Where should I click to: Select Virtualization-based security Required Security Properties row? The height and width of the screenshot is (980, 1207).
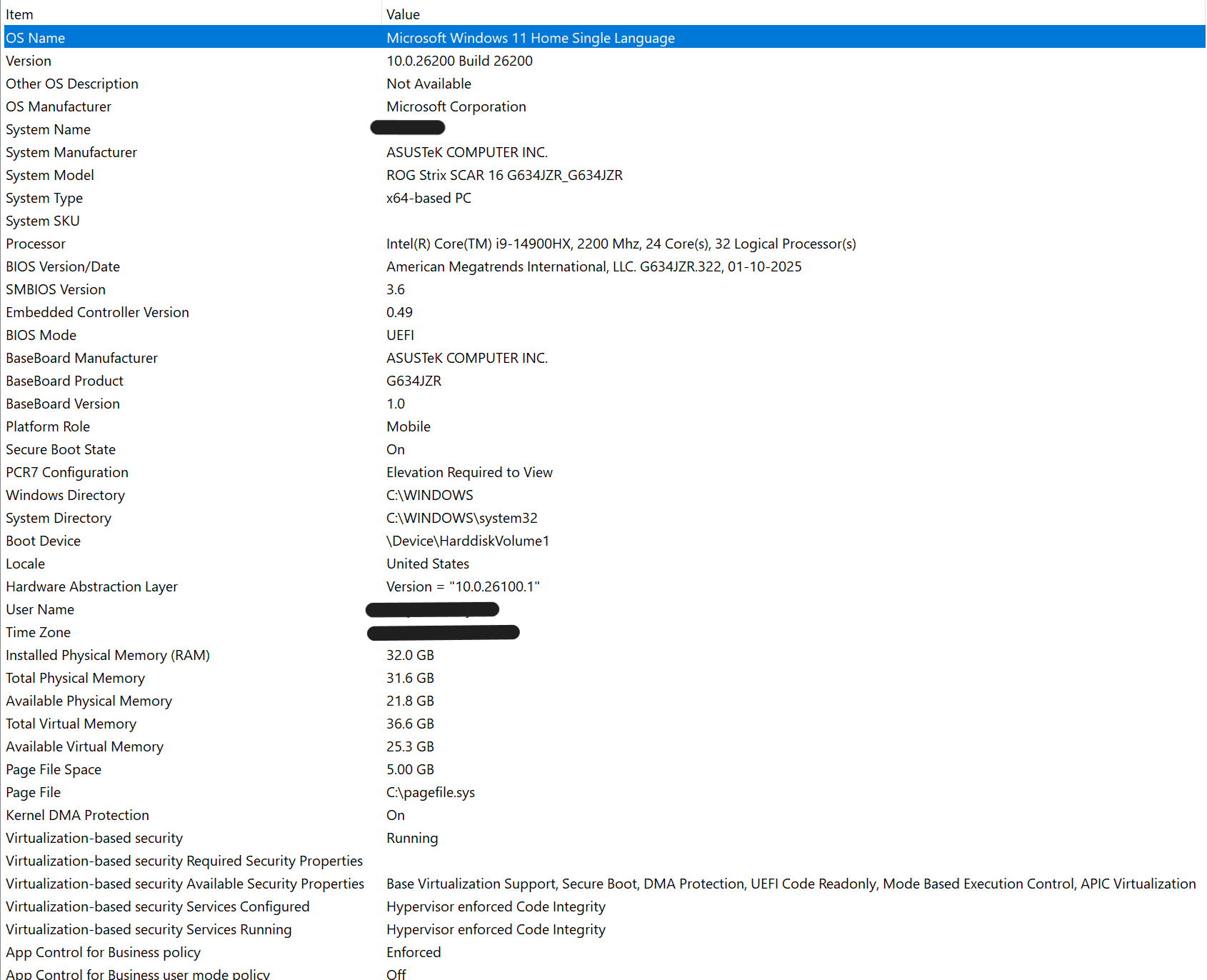(x=605, y=860)
